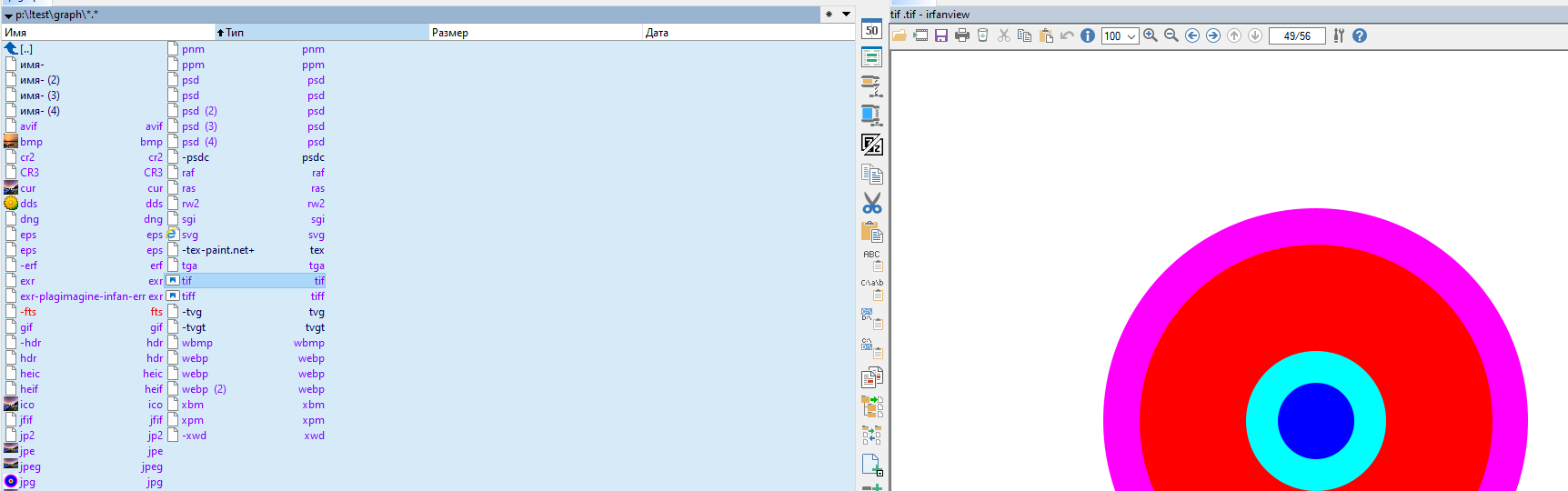Select the jp2 file entry

[x=84, y=436]
